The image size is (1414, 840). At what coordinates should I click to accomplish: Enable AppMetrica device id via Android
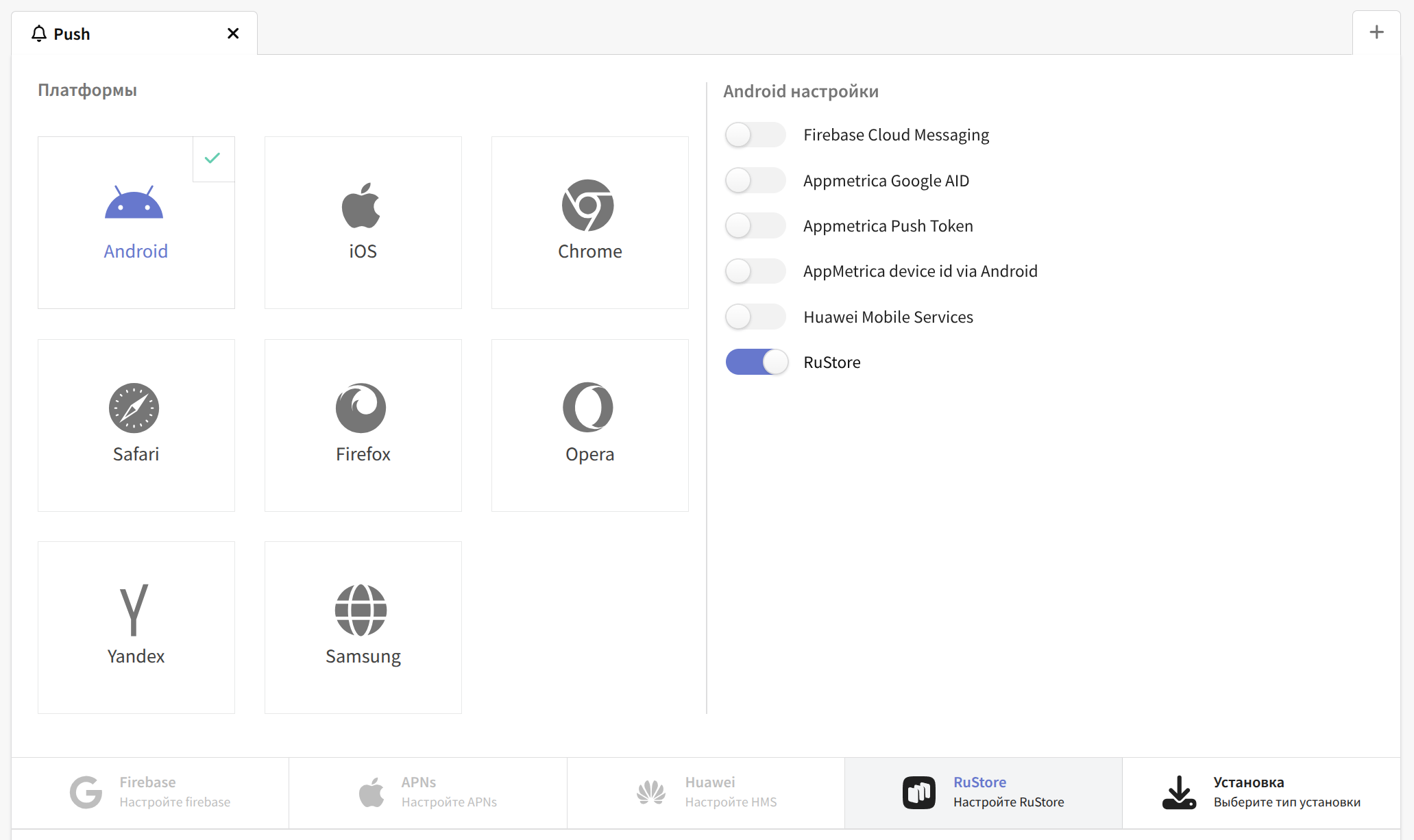click(755, 271)
